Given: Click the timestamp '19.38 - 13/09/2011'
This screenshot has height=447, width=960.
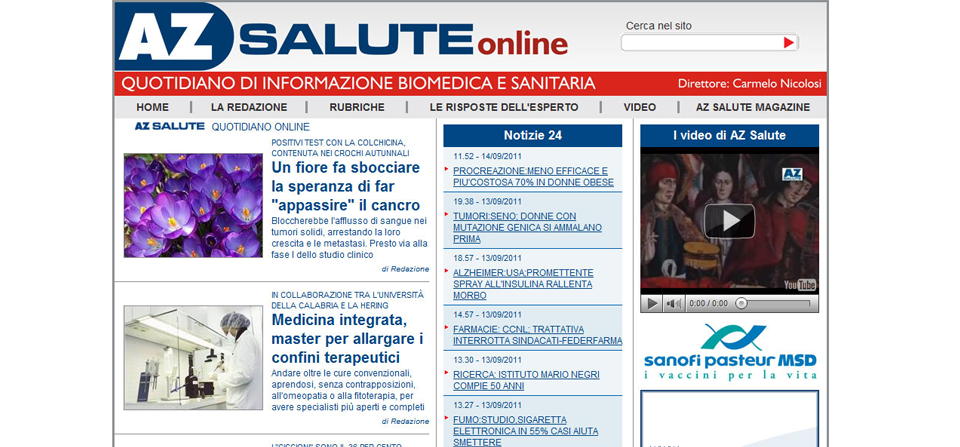Looking at the screenshot, I should [x=487, y=201].
